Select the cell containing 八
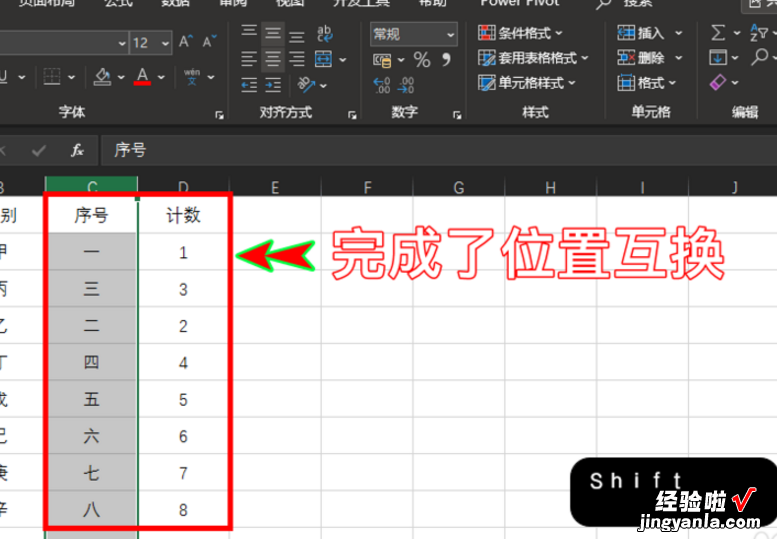Screen dimensions: 777x539 [x=91, y=509]
